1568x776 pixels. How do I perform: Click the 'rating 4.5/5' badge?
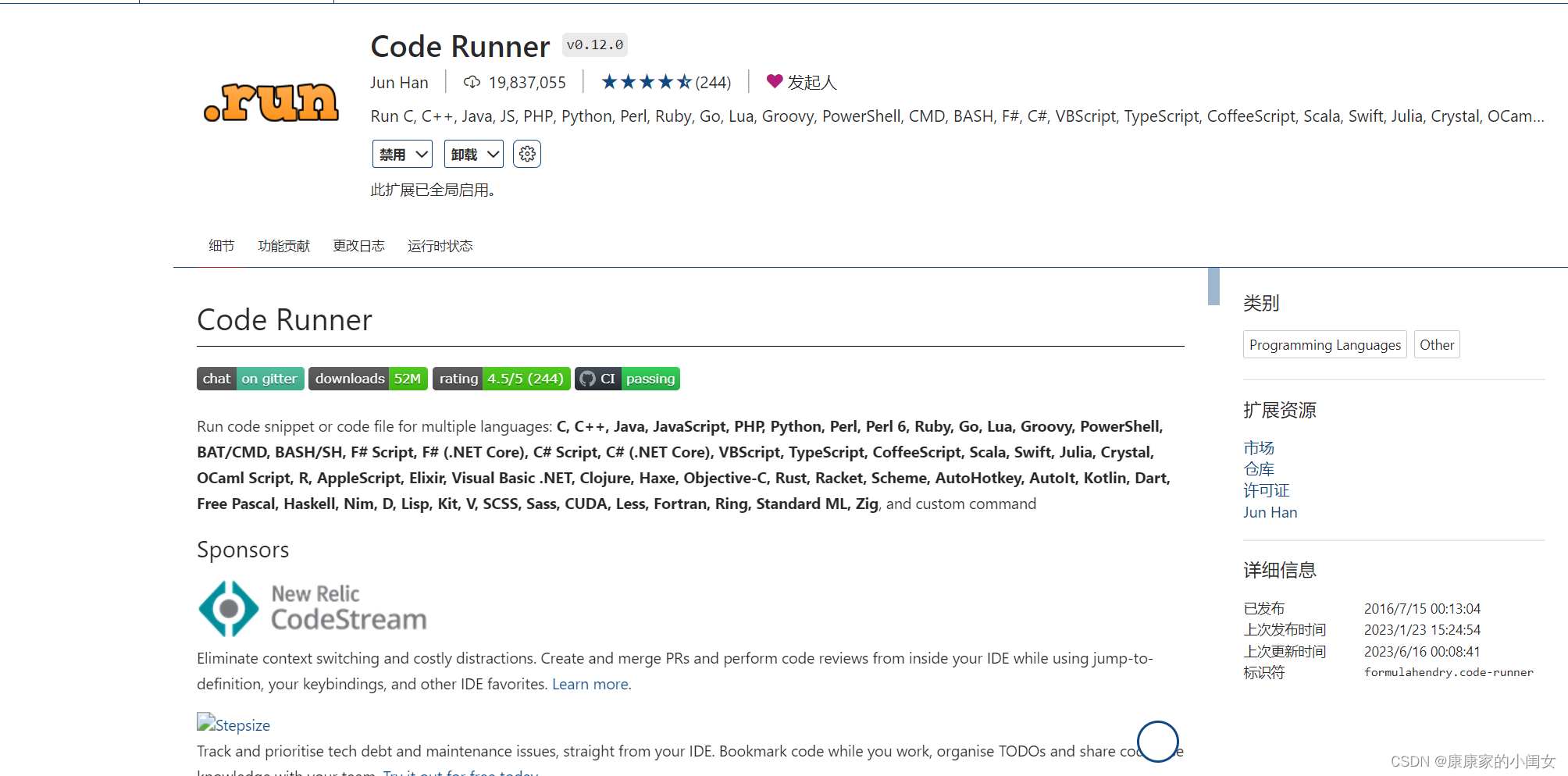(501, 379)
